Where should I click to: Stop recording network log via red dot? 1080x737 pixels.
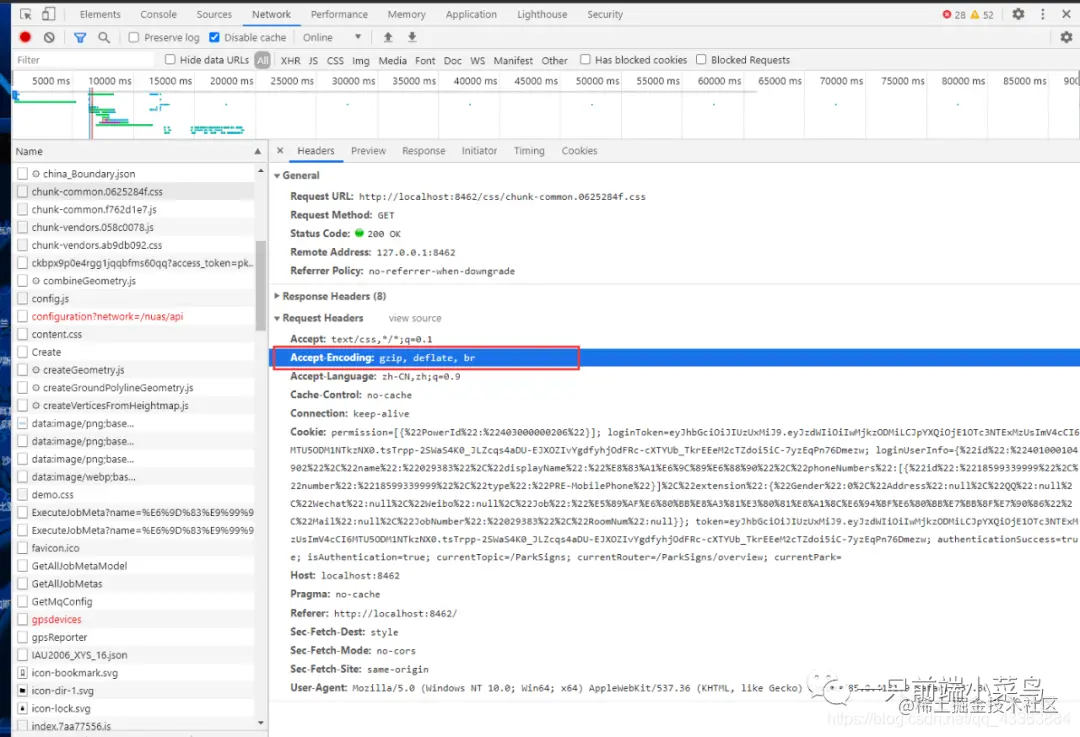pyautogui.click(x=25, y=37)
